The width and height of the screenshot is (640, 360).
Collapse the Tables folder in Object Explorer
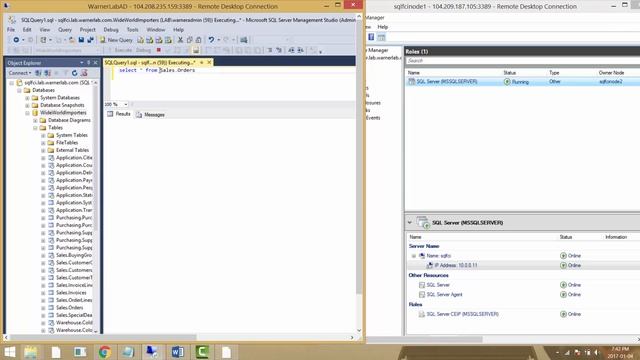[35, 128]
